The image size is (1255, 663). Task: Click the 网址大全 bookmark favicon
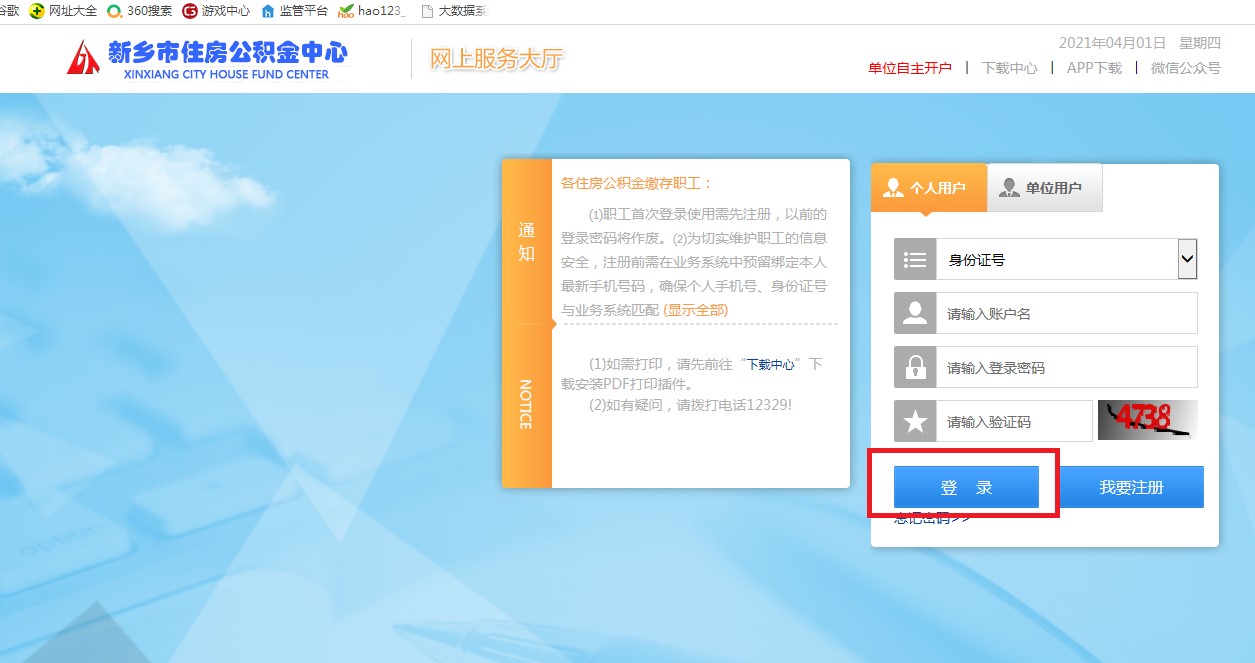[37, 11]
